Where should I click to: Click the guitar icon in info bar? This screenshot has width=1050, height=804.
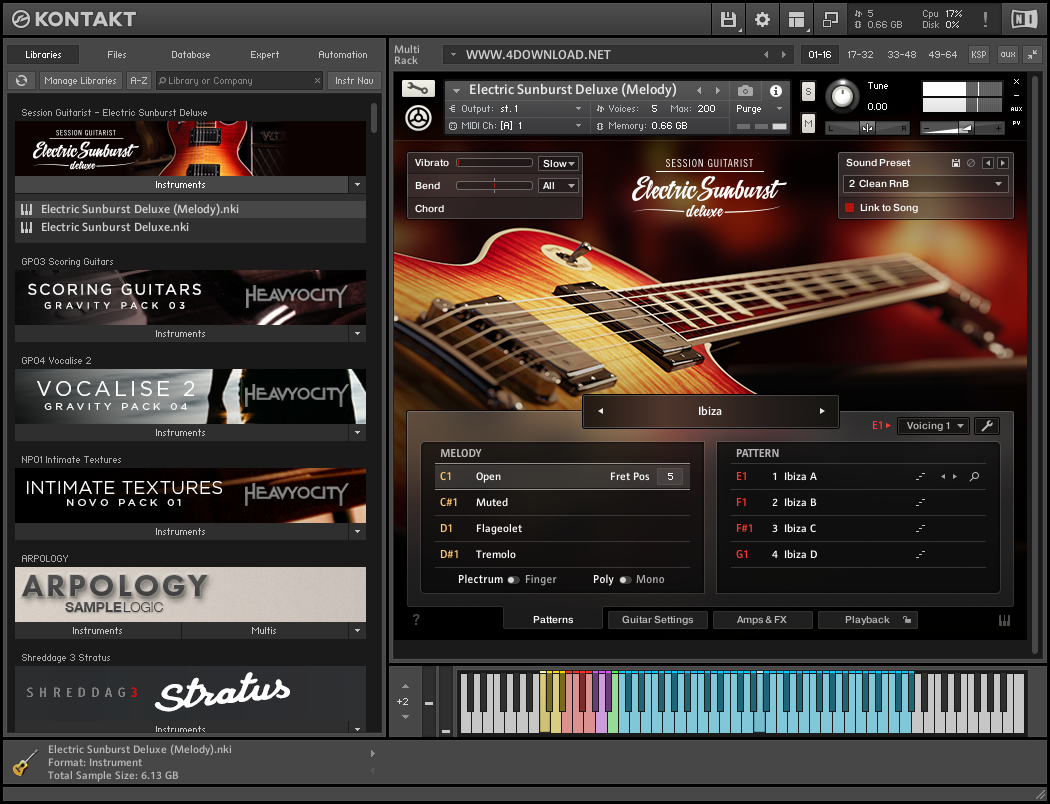(25, 762)
